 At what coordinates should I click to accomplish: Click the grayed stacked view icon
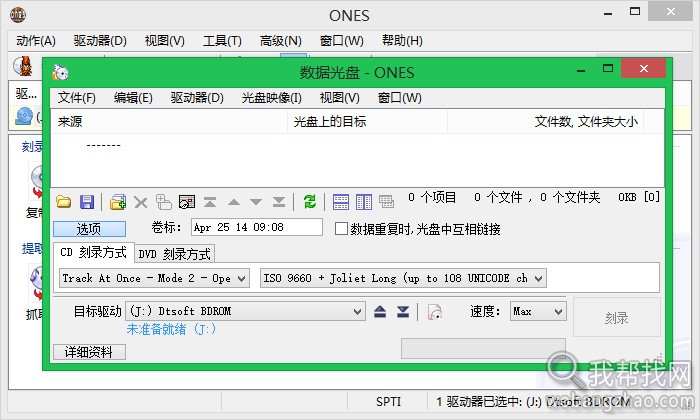(x=387, y=202)
